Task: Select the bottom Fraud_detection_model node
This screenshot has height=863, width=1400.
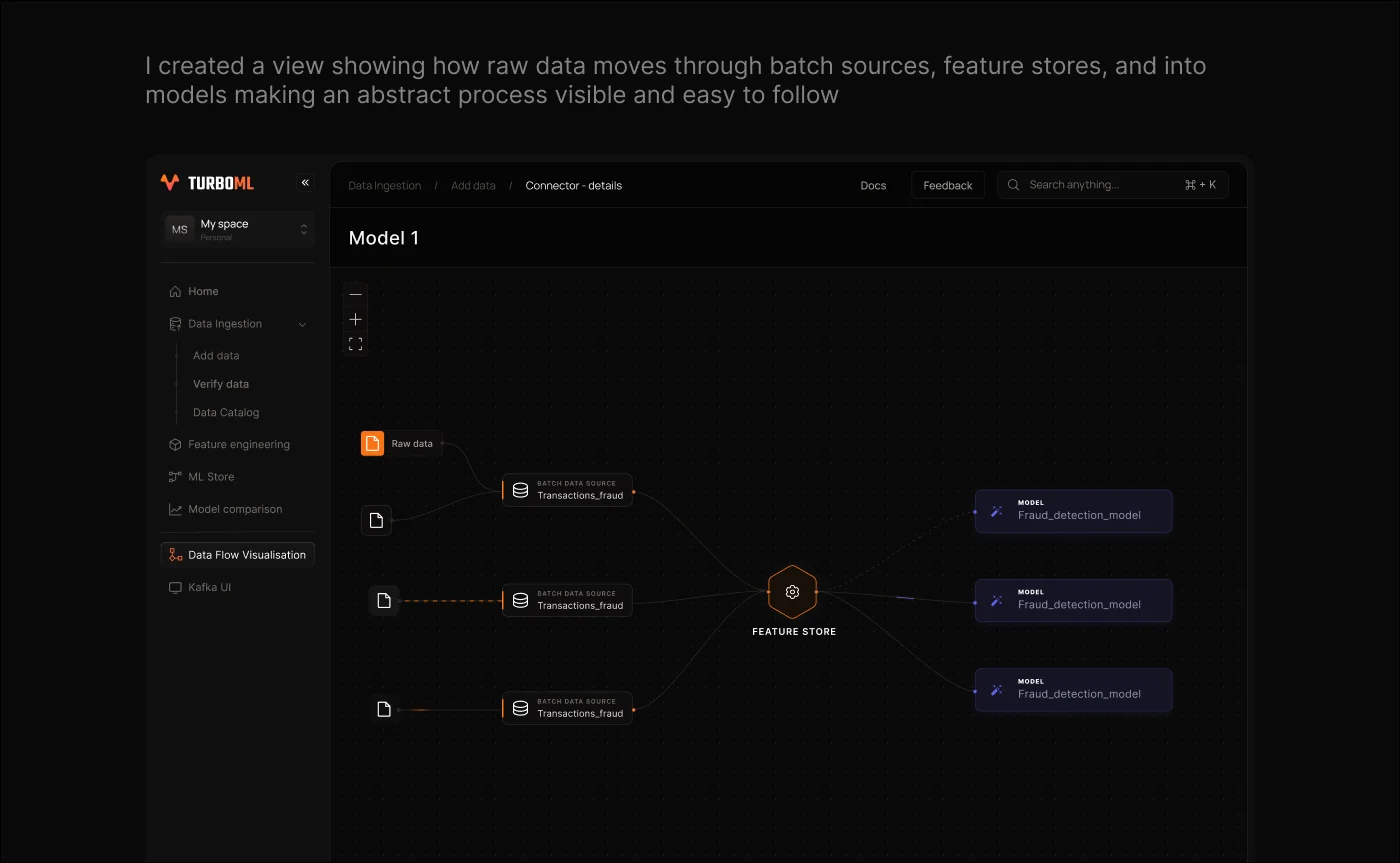Action: pos(1073,690)
